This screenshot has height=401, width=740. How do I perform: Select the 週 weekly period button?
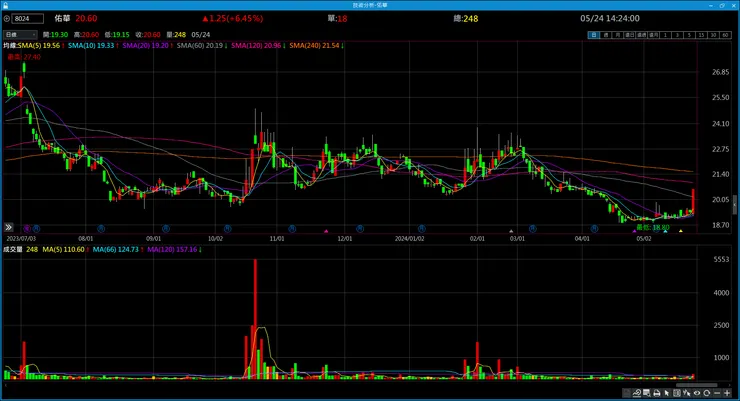[605, 35]
